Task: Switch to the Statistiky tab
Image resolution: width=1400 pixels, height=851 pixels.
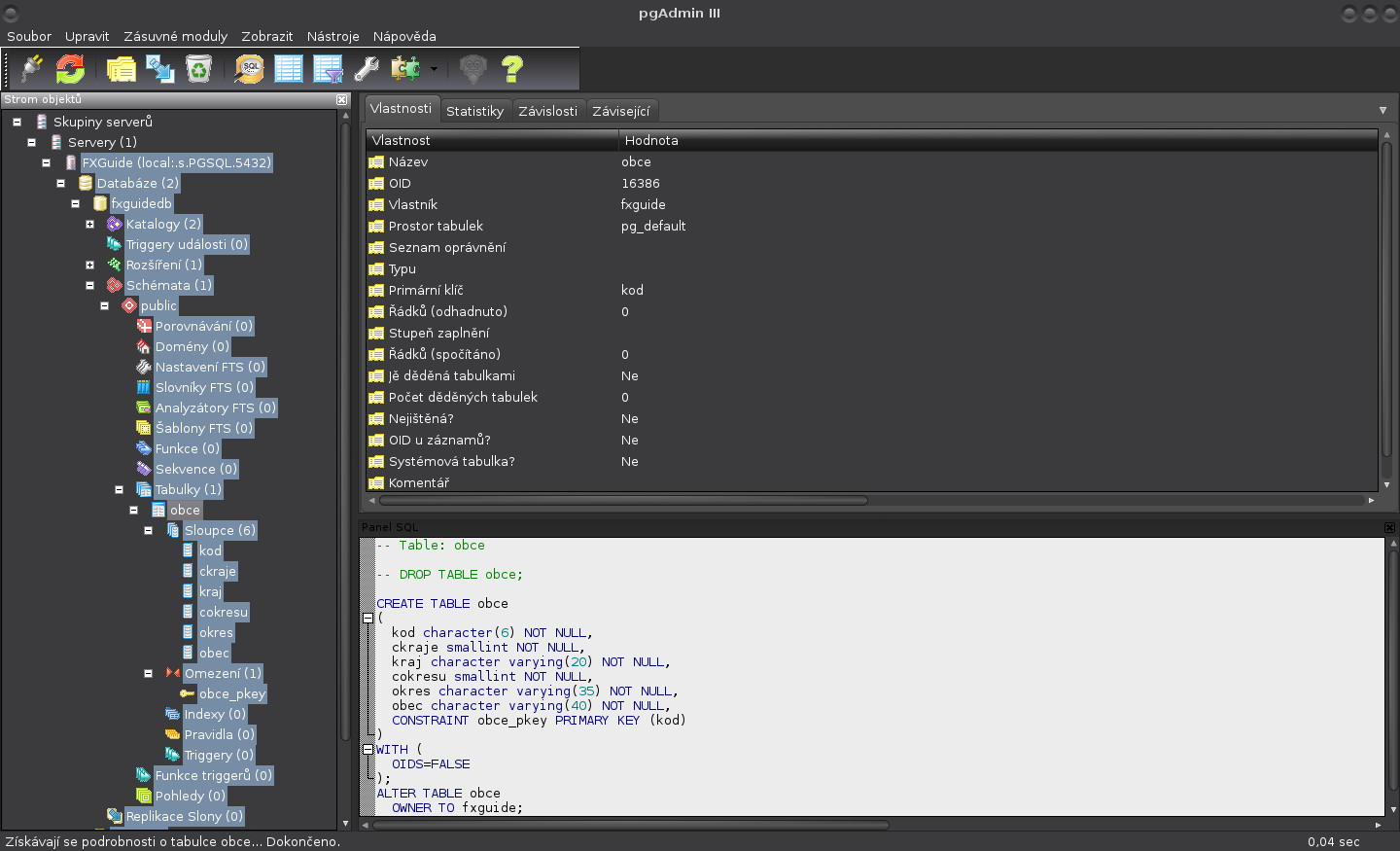Action: (474, 111)
